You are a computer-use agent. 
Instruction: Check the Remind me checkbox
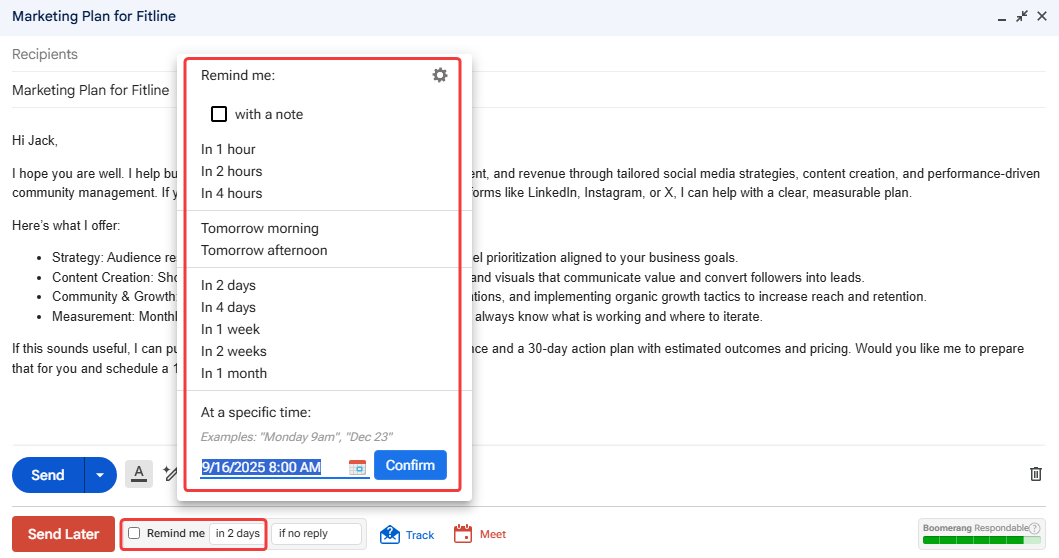coord(134,533)
